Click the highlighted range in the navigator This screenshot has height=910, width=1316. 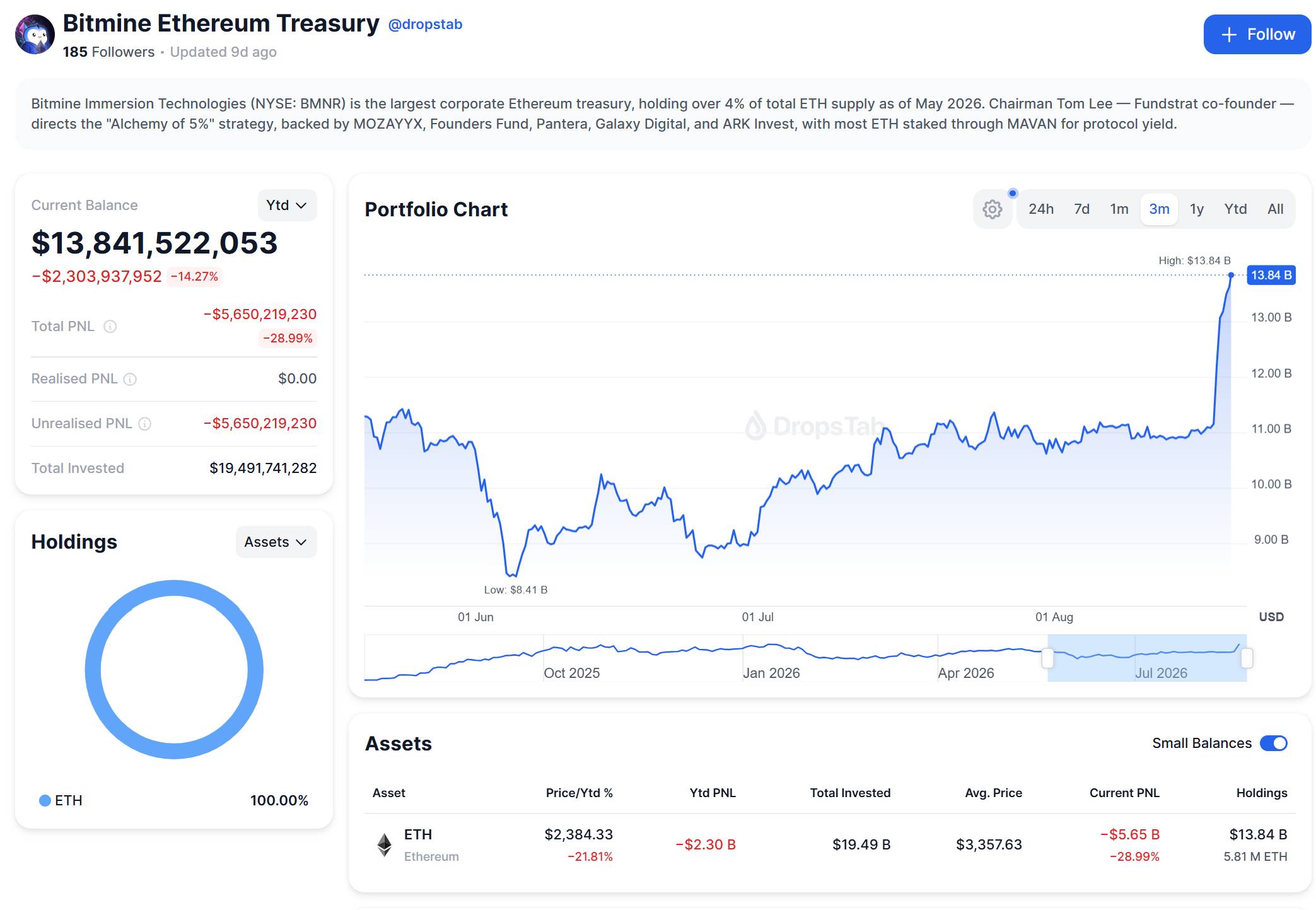pos(1147,658)
